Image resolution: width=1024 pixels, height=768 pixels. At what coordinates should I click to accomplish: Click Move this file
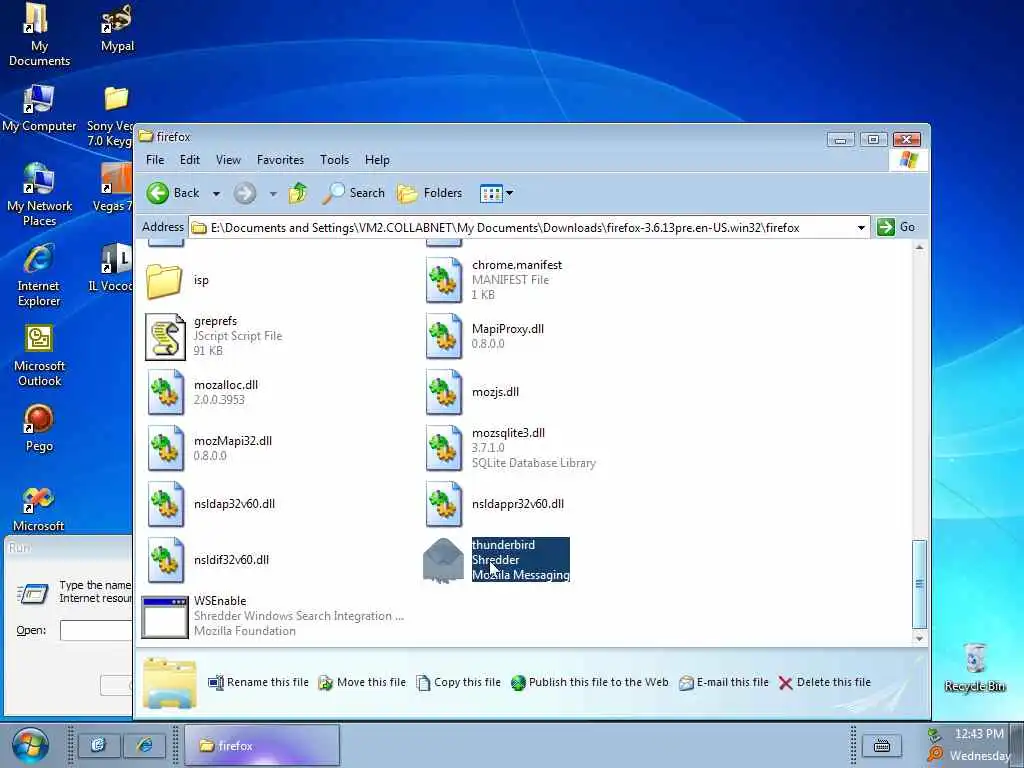(x=362, y=682)
